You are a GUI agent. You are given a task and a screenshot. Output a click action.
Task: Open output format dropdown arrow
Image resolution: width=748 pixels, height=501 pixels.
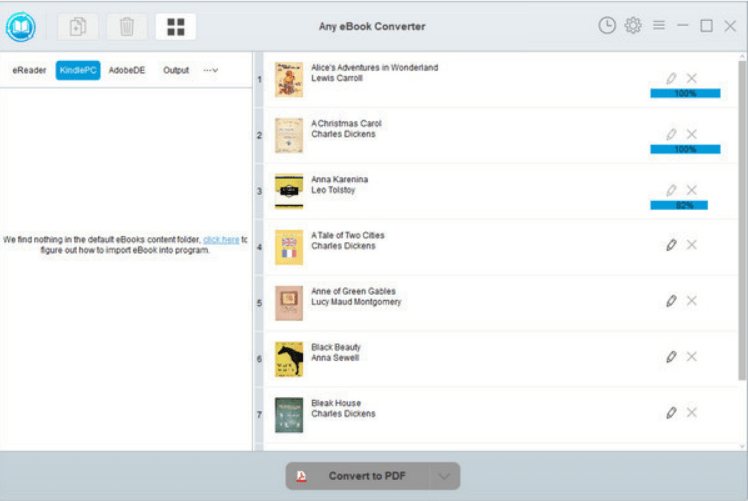pos(444,476)
